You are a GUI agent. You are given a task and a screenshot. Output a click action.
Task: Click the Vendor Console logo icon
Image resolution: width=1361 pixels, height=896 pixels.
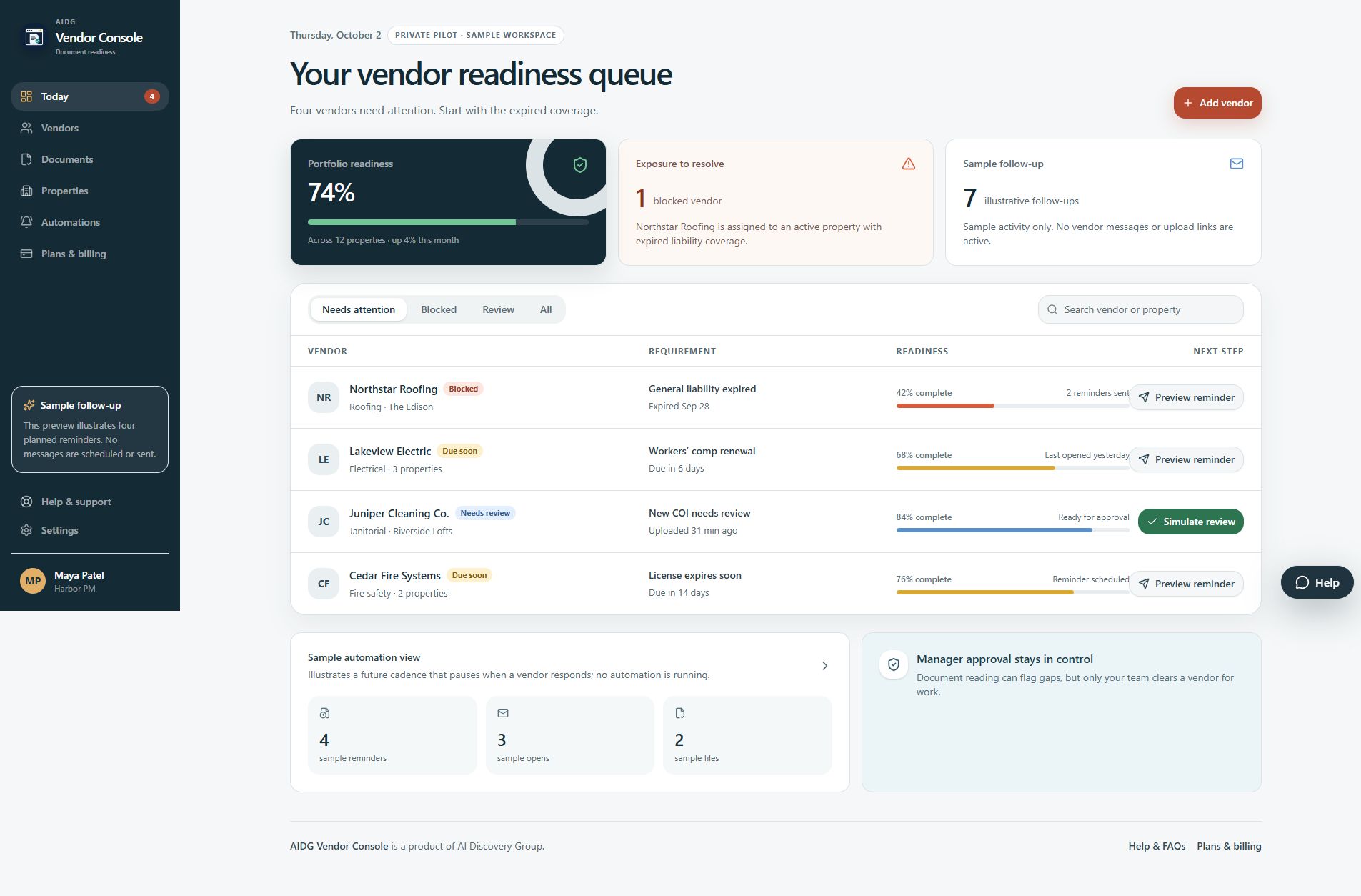(34, 37)
